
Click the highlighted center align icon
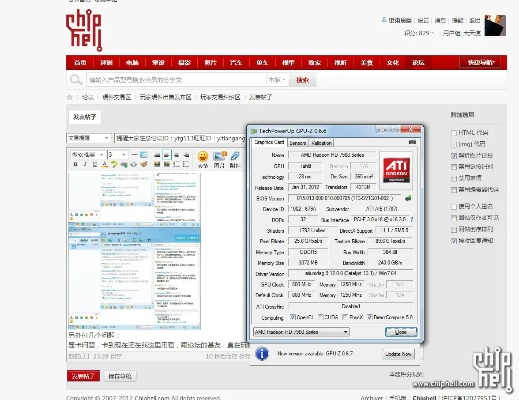pos(167,155)
